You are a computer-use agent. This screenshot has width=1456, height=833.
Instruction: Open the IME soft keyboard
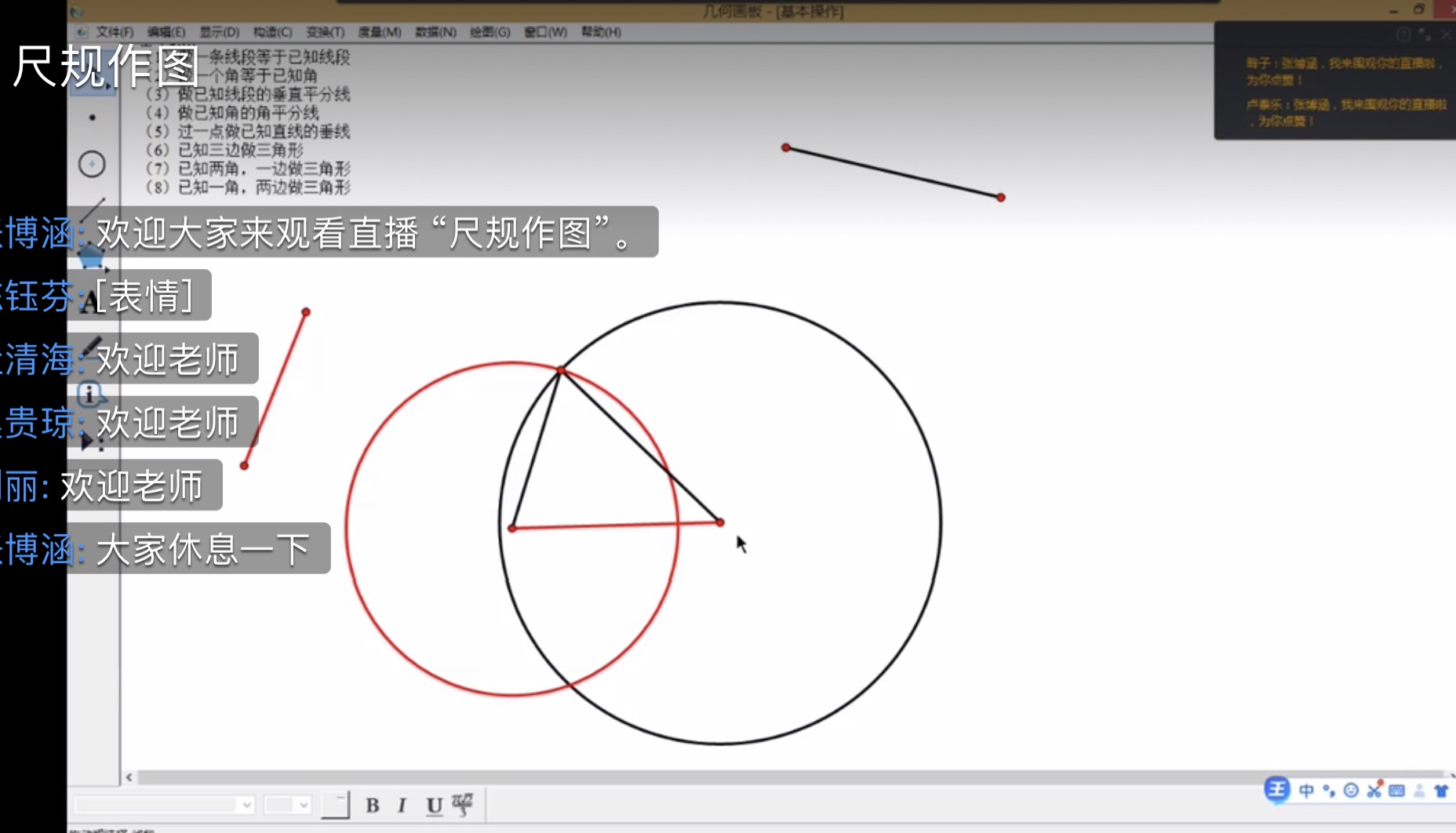coord(1396,791)
